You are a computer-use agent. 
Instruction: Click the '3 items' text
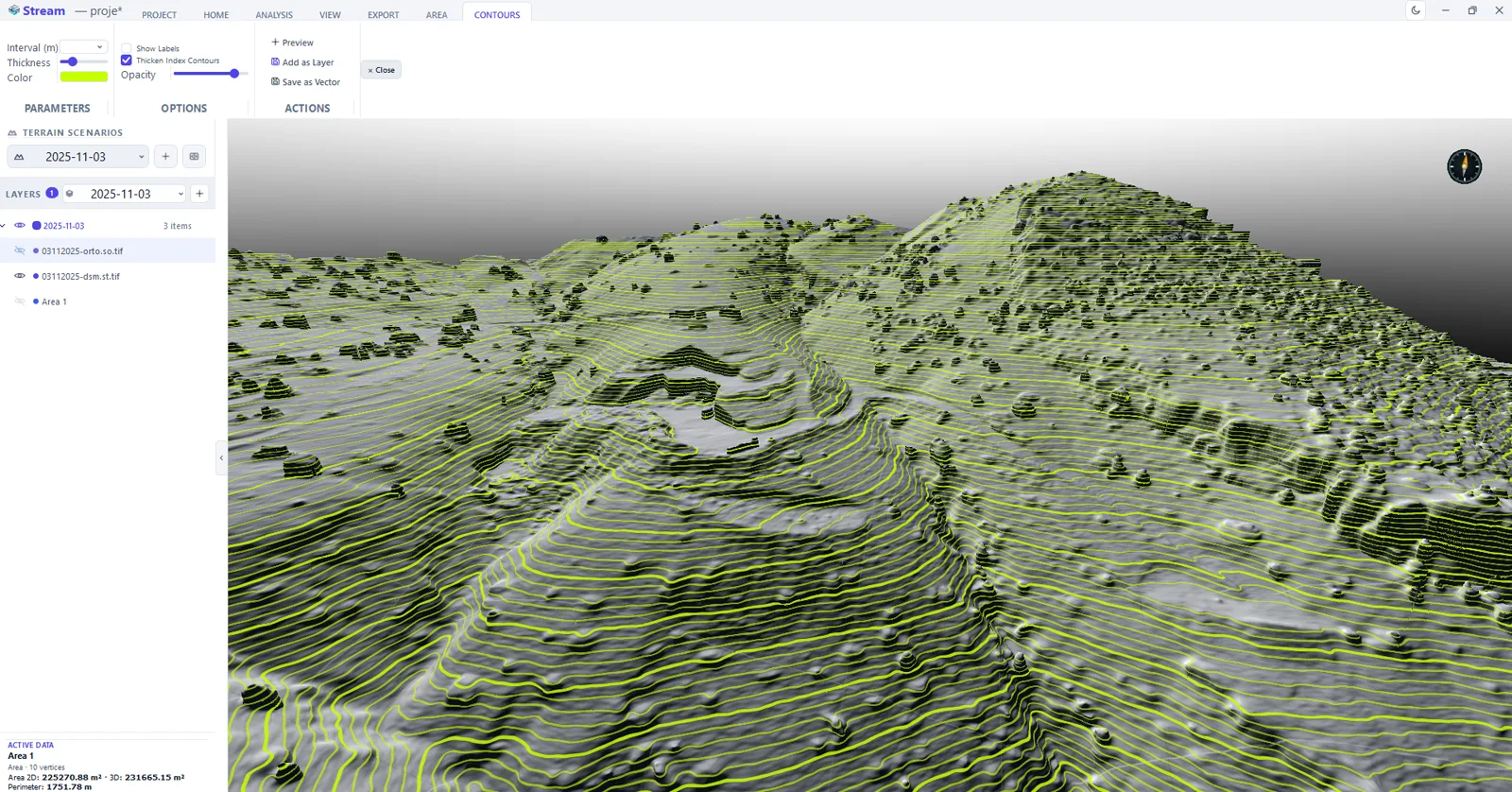[x=178, y=226]
